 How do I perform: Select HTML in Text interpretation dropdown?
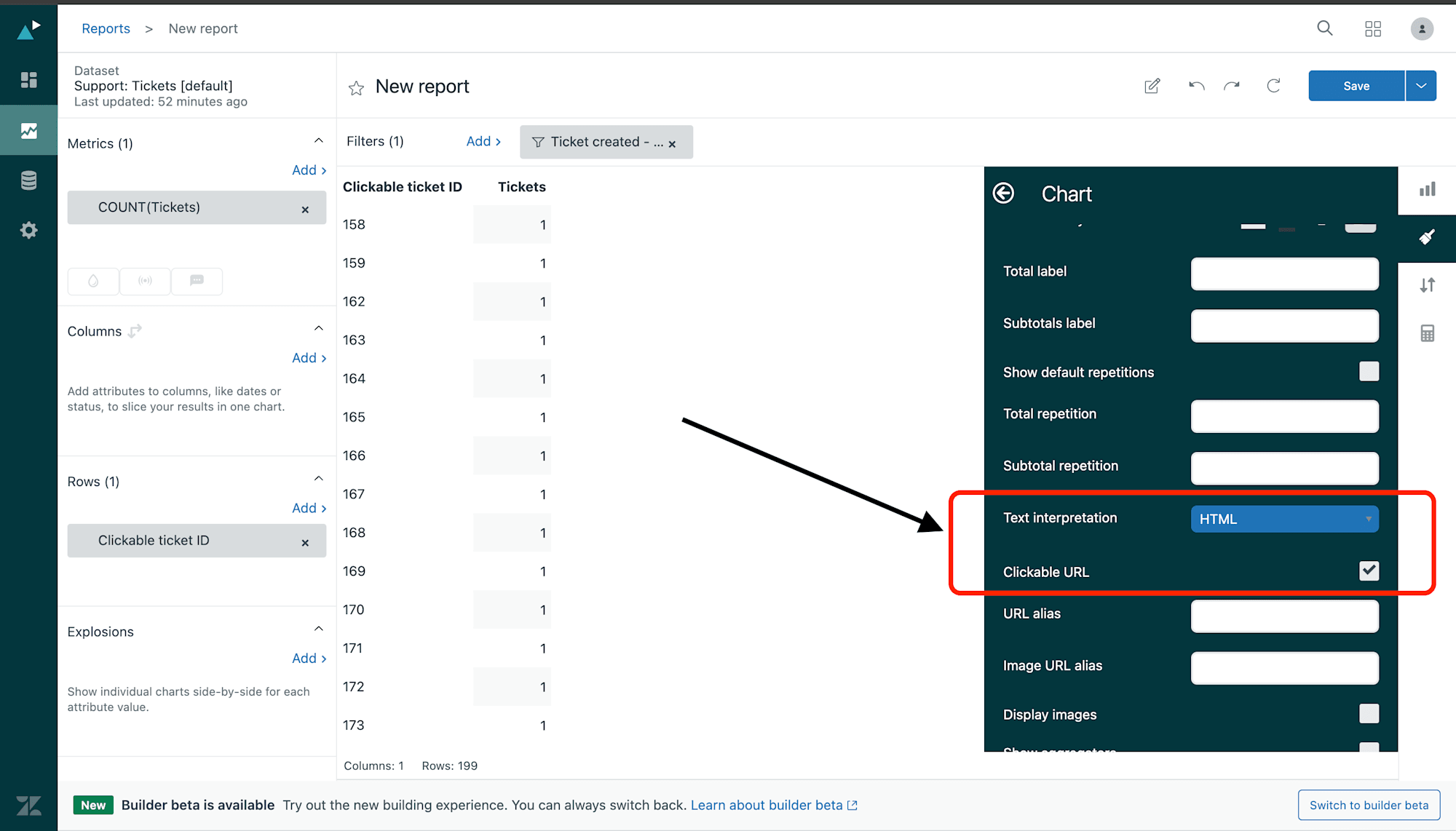point(1285,518)
